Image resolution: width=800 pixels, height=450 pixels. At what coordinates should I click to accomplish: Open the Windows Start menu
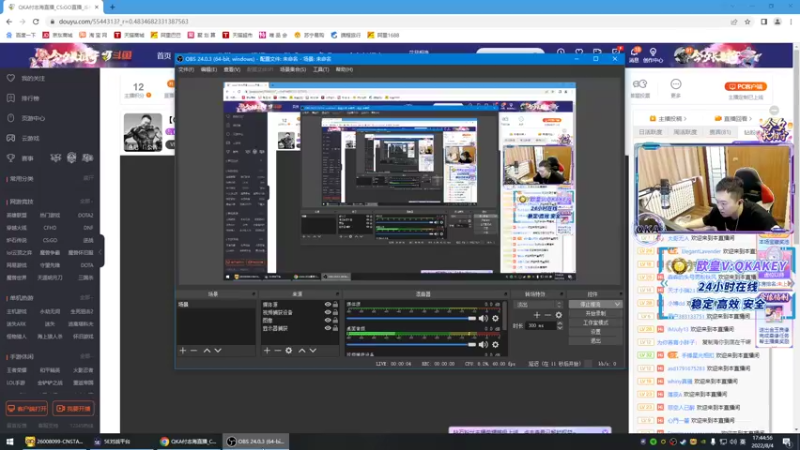pyautogui.click(x=9, y=441)
